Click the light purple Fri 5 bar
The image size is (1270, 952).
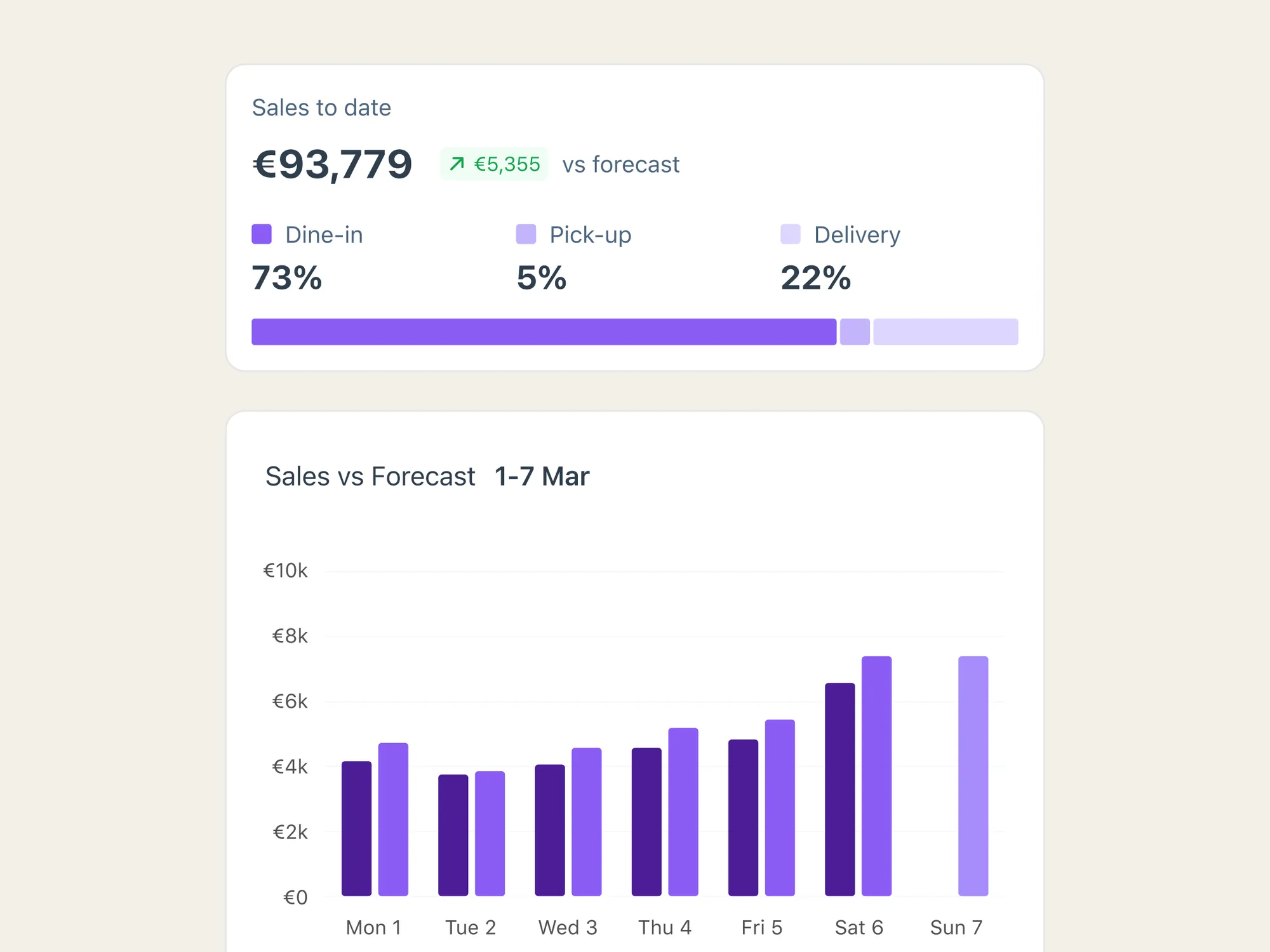click(780, 807)
